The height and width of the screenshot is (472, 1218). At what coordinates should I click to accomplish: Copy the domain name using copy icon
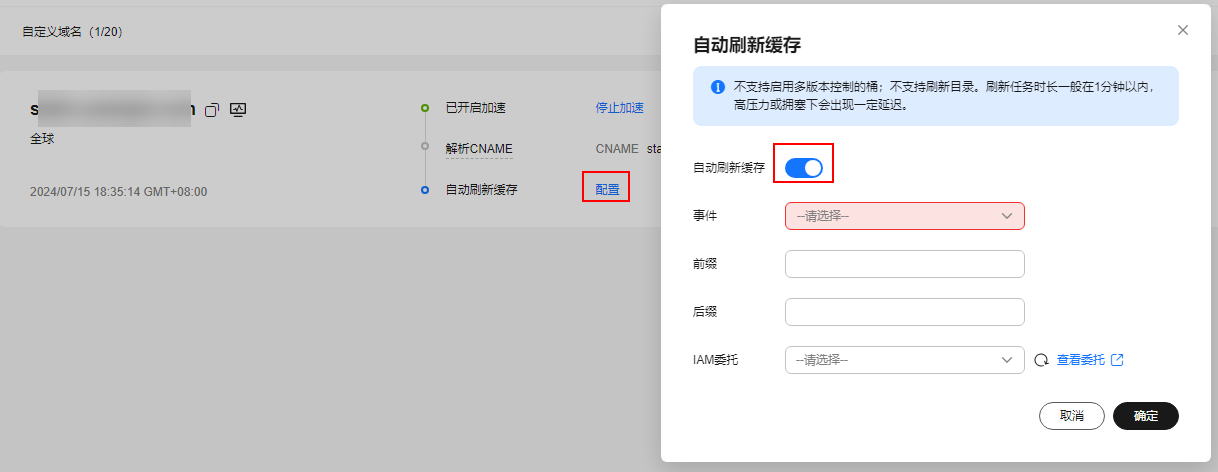211,110
